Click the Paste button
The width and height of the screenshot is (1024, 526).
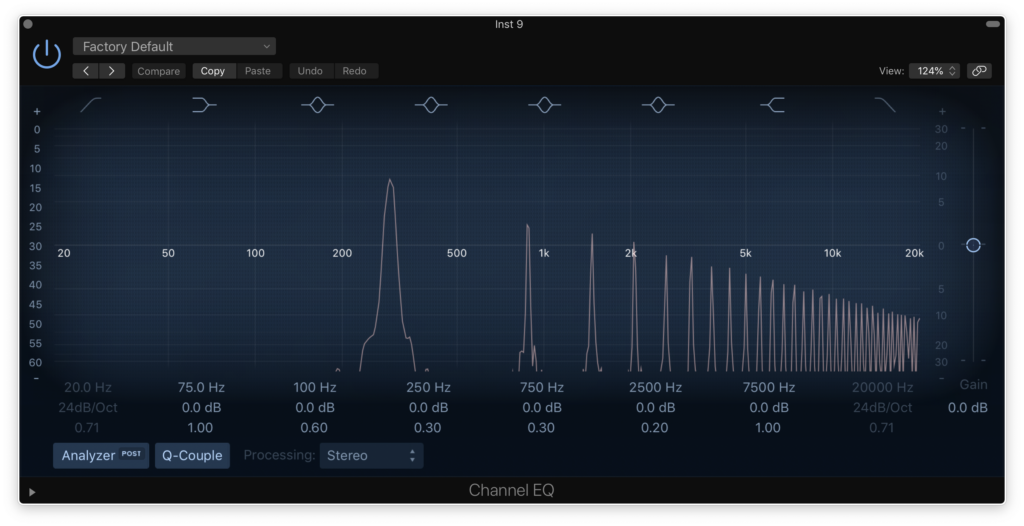258,71
